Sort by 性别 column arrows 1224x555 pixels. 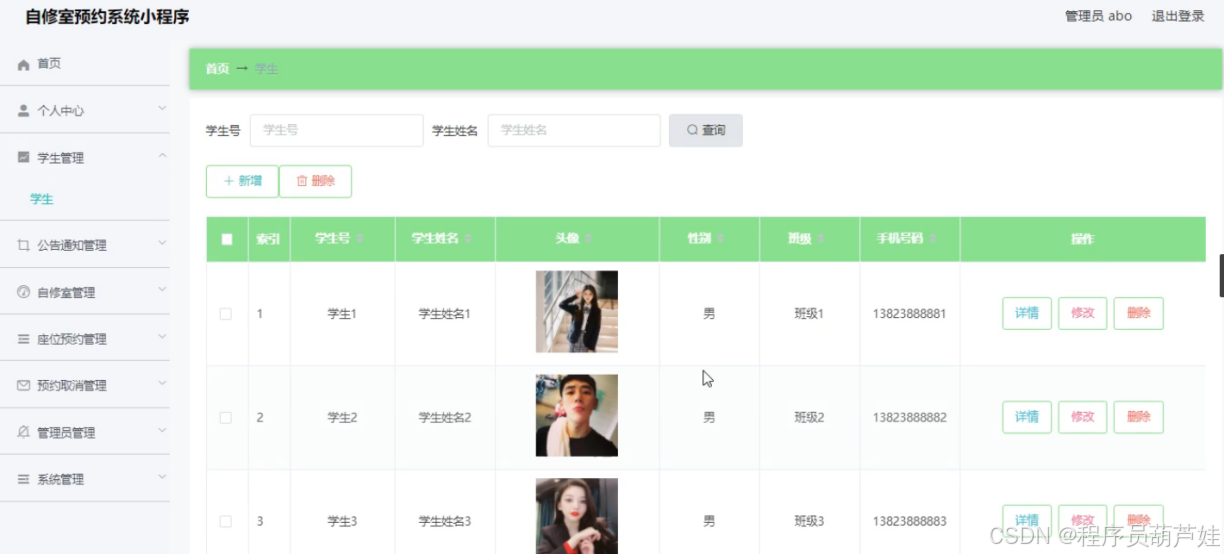point(721,239)
